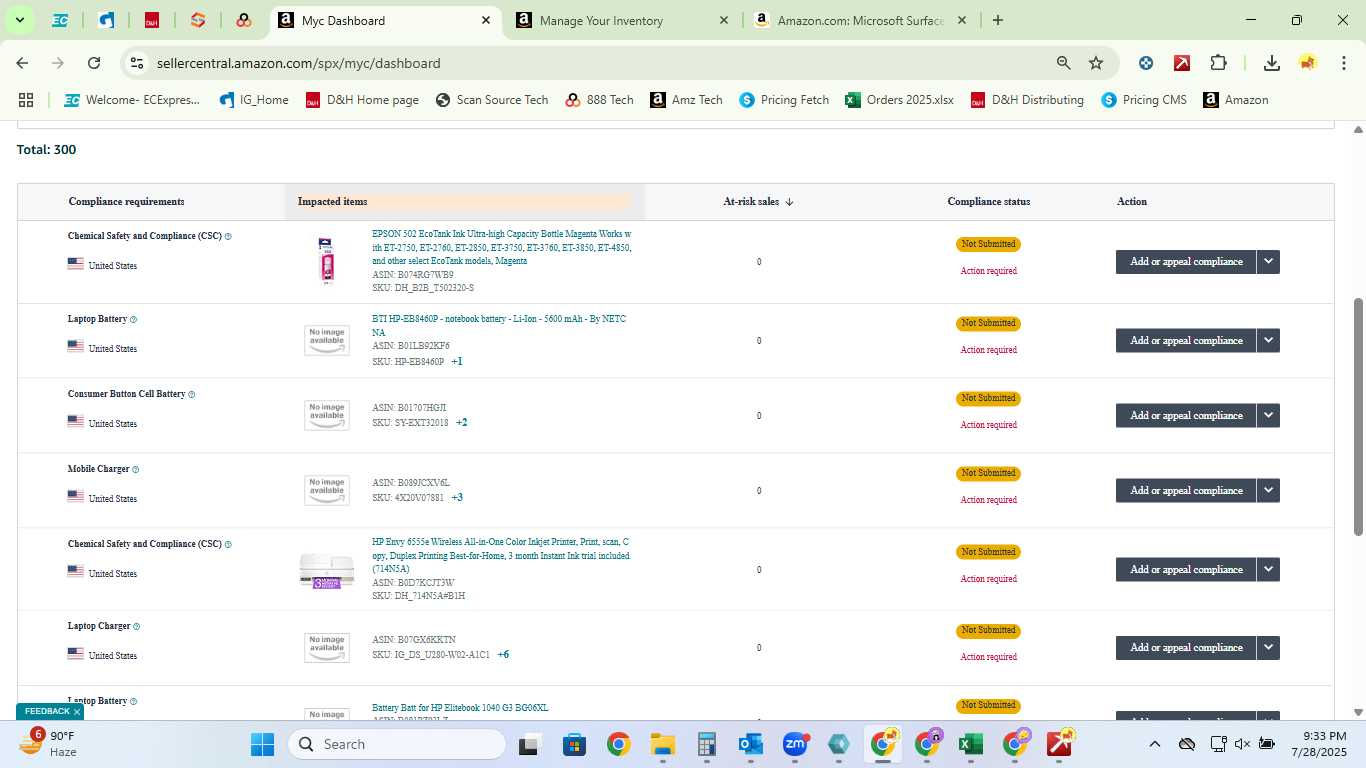The width and height of the screenshot is (1366, 768).
Task: Open the Apps grid in the bookmarks bar
Action: (x=26, y=100)
